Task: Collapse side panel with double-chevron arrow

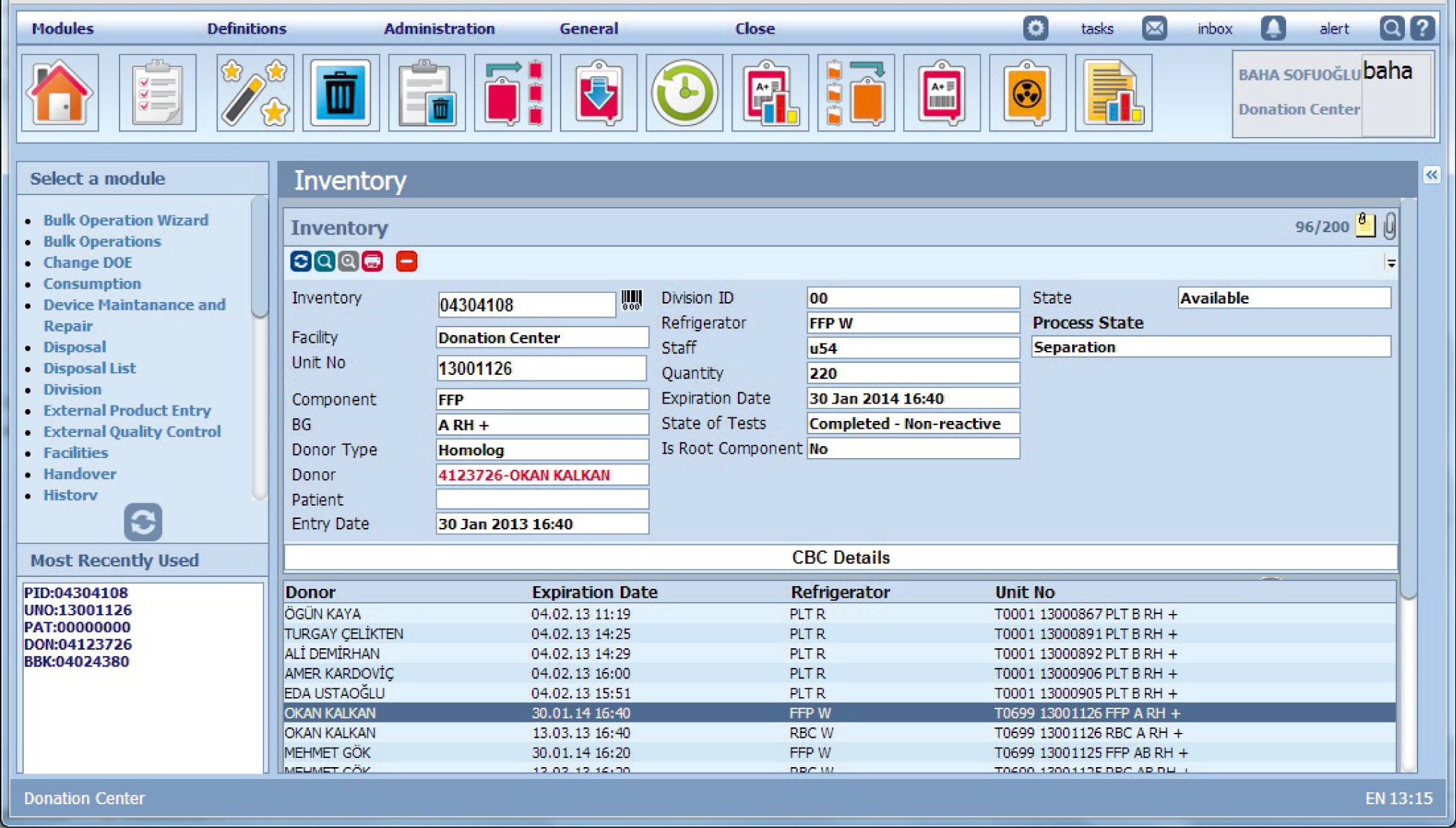Action: point(1431,175)
